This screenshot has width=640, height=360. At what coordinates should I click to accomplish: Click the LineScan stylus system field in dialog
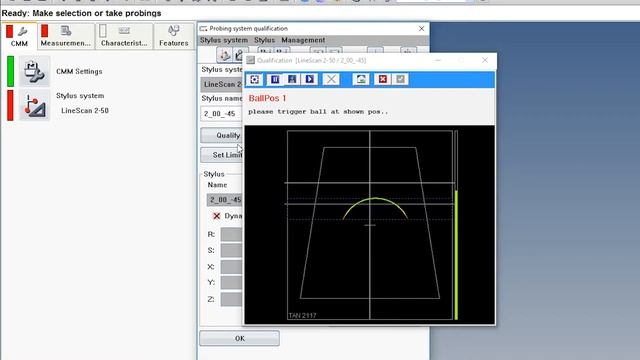(x=222, y=84)
